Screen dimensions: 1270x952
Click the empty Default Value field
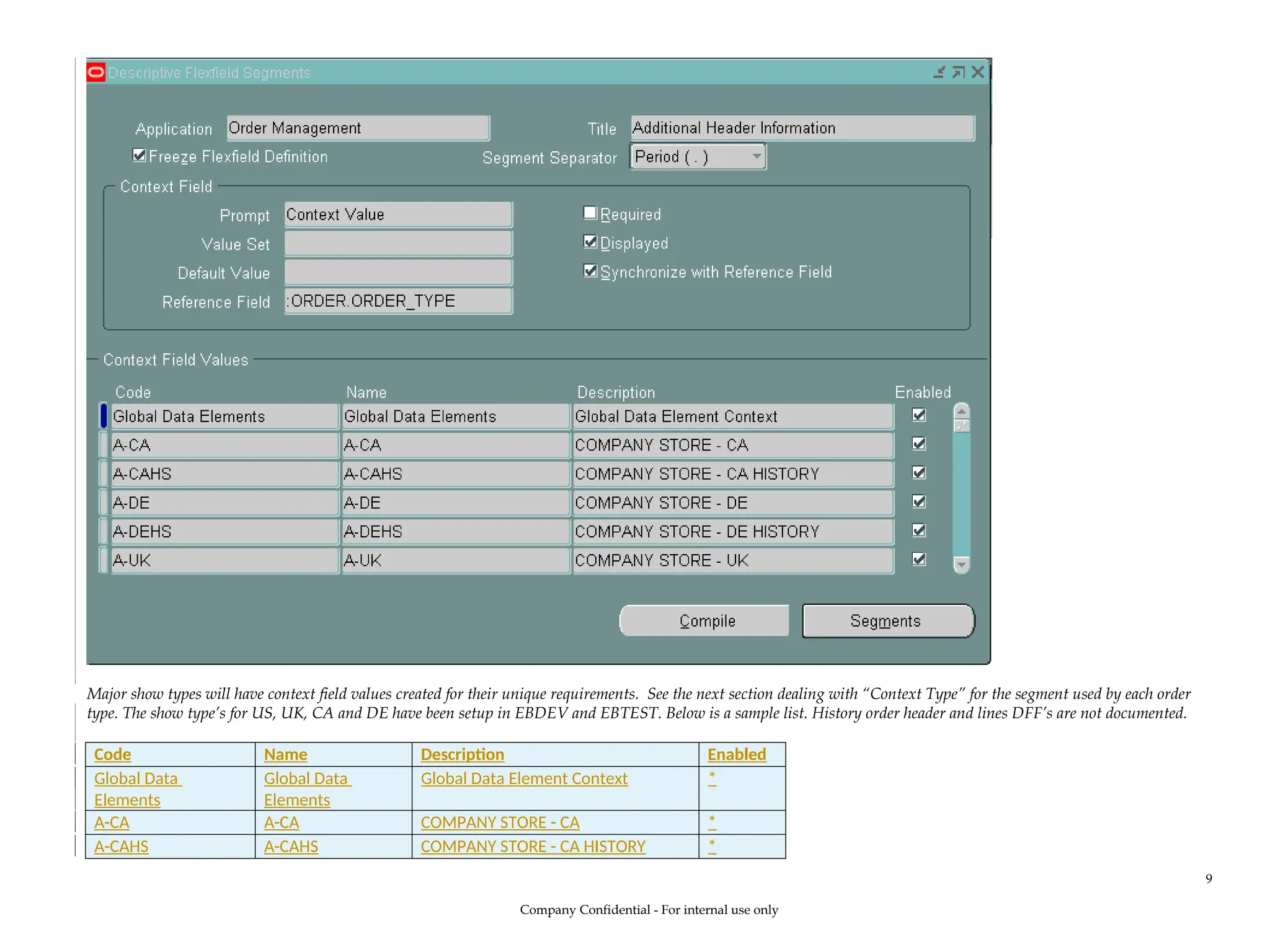coord(398,272)
